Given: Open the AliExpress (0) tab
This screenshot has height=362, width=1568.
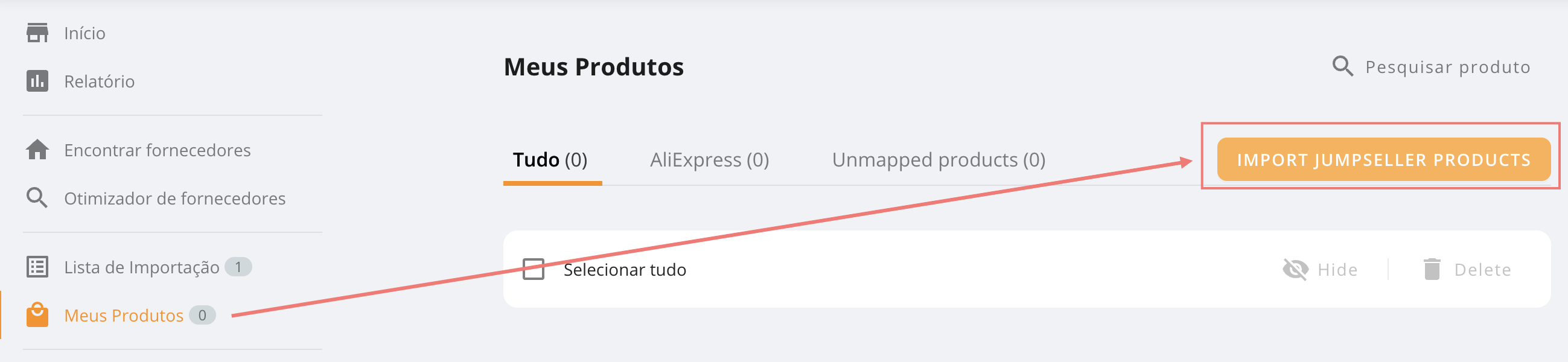Looking at the screenshot, I should pos(709,160).
